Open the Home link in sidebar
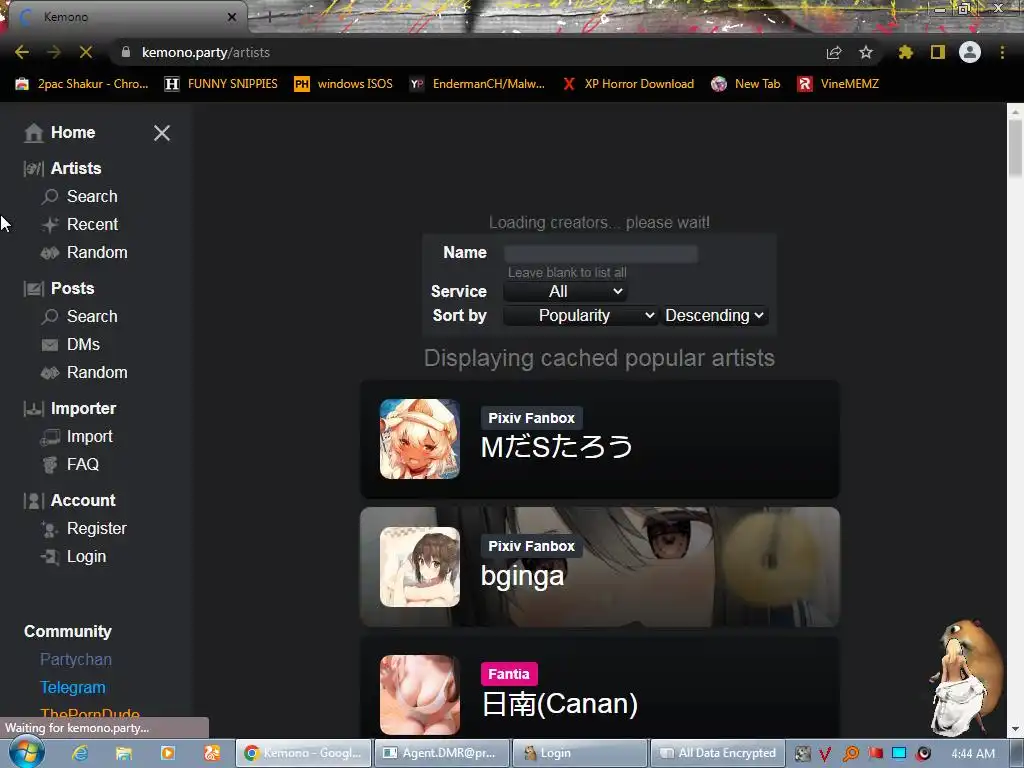This screenshot has height=768, width=1024. [73, 133]
